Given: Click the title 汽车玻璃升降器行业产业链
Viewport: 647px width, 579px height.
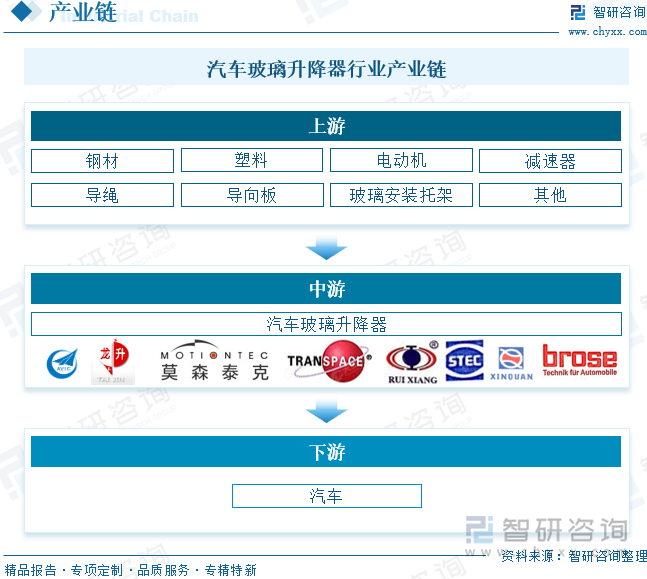Looking at the screenshot, I should tap(326, 69).
